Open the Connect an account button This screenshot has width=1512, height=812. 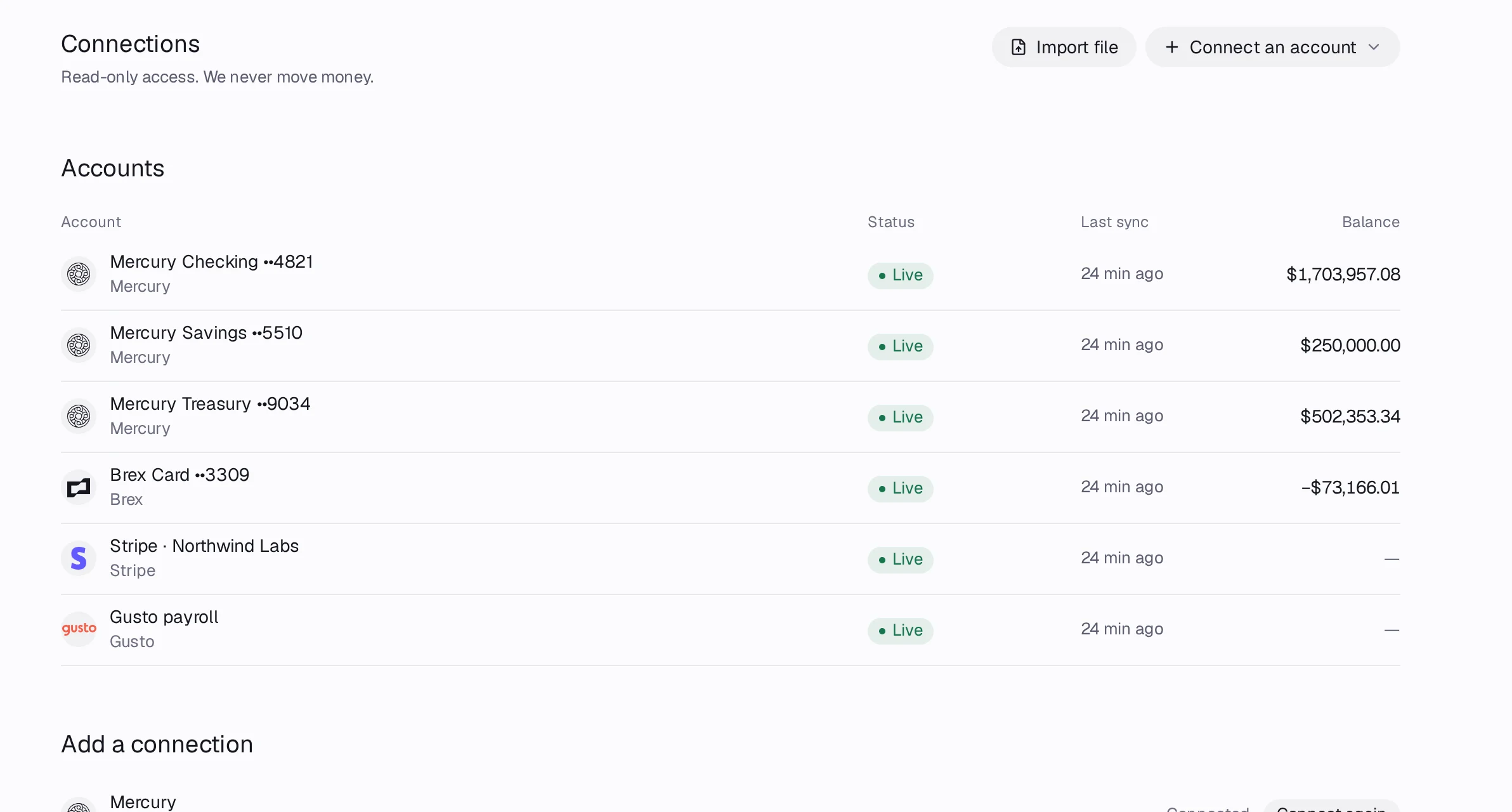1272,47
